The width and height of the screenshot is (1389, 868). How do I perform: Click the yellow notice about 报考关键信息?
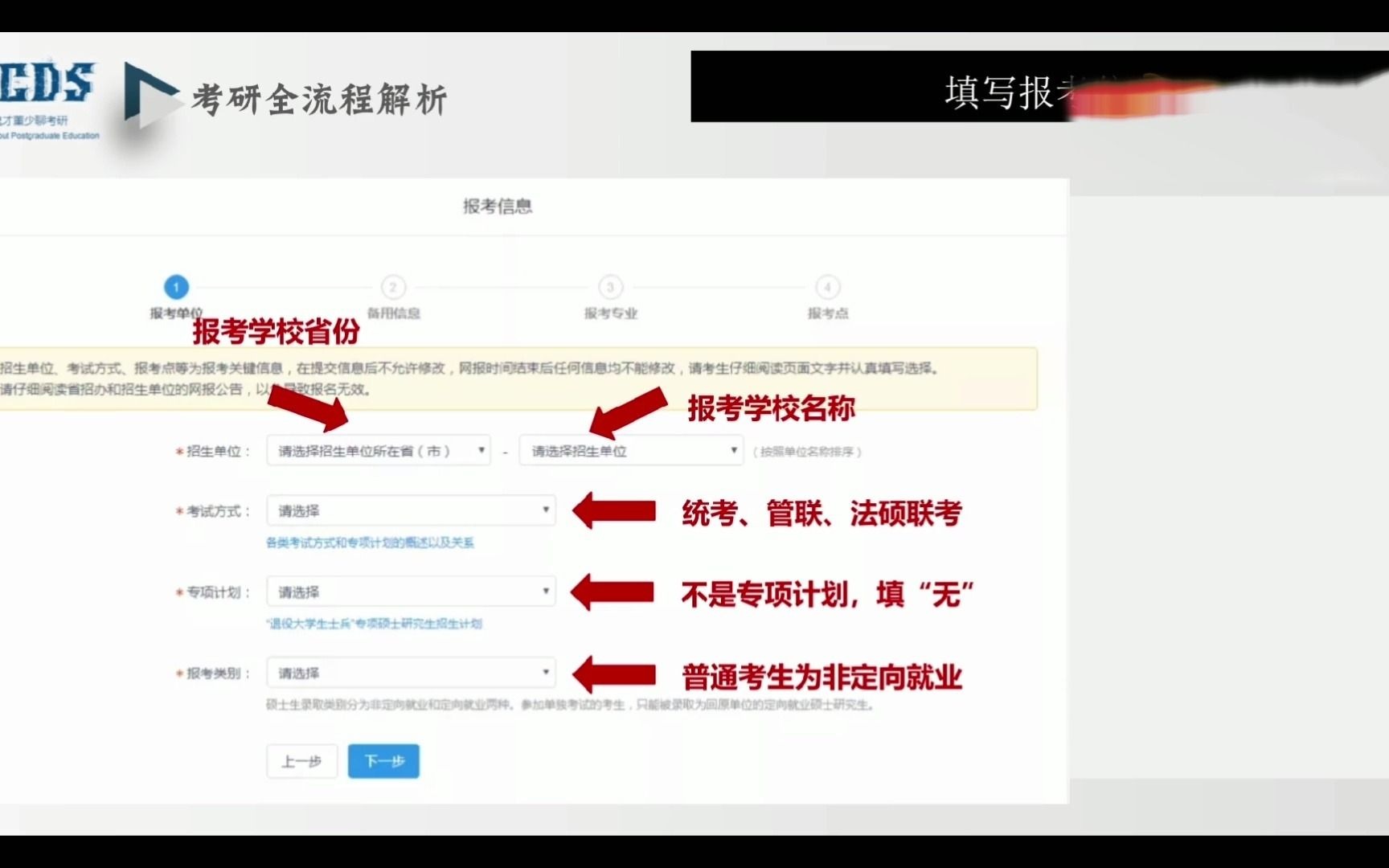point(518,379)
